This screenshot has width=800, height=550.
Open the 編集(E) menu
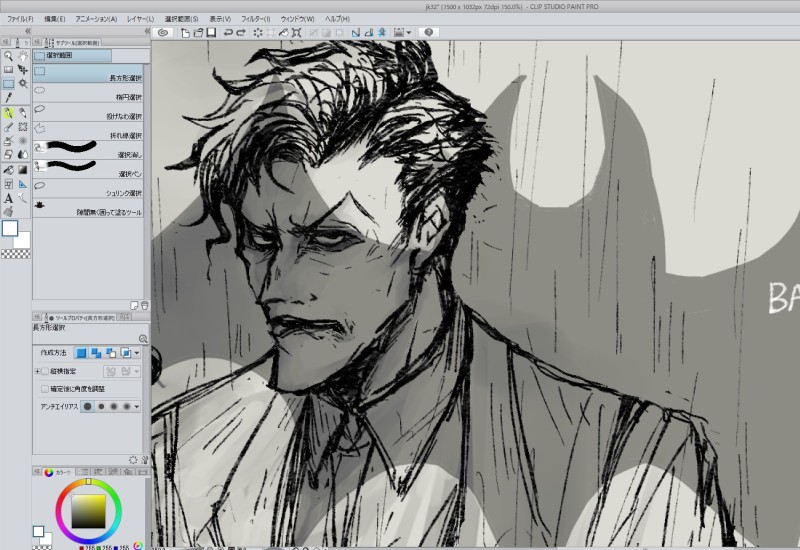point(55,19)
